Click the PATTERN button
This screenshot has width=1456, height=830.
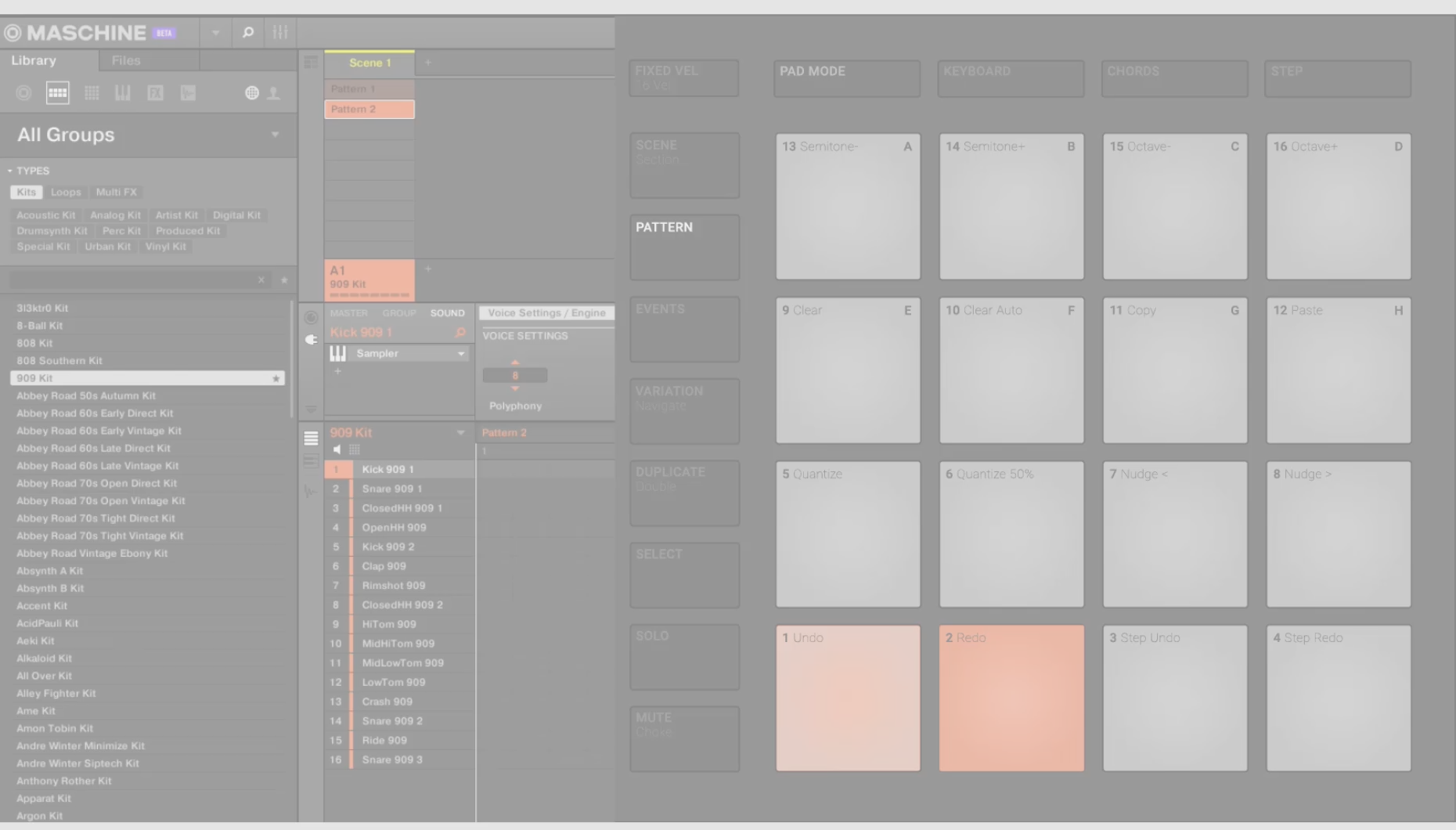coord(685,247)
